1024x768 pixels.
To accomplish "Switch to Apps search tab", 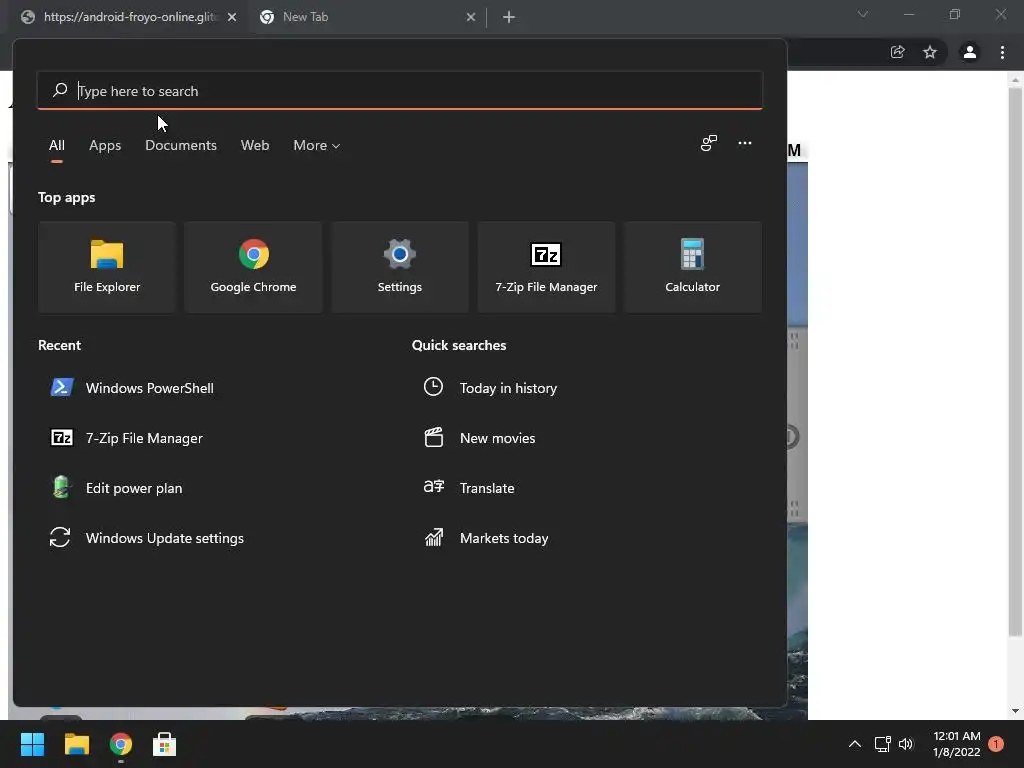I will [105, 145].
